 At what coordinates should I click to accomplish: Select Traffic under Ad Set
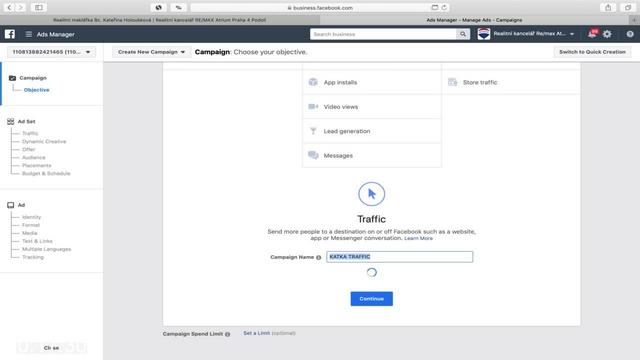pyautogui.click(x=30, y=133)
